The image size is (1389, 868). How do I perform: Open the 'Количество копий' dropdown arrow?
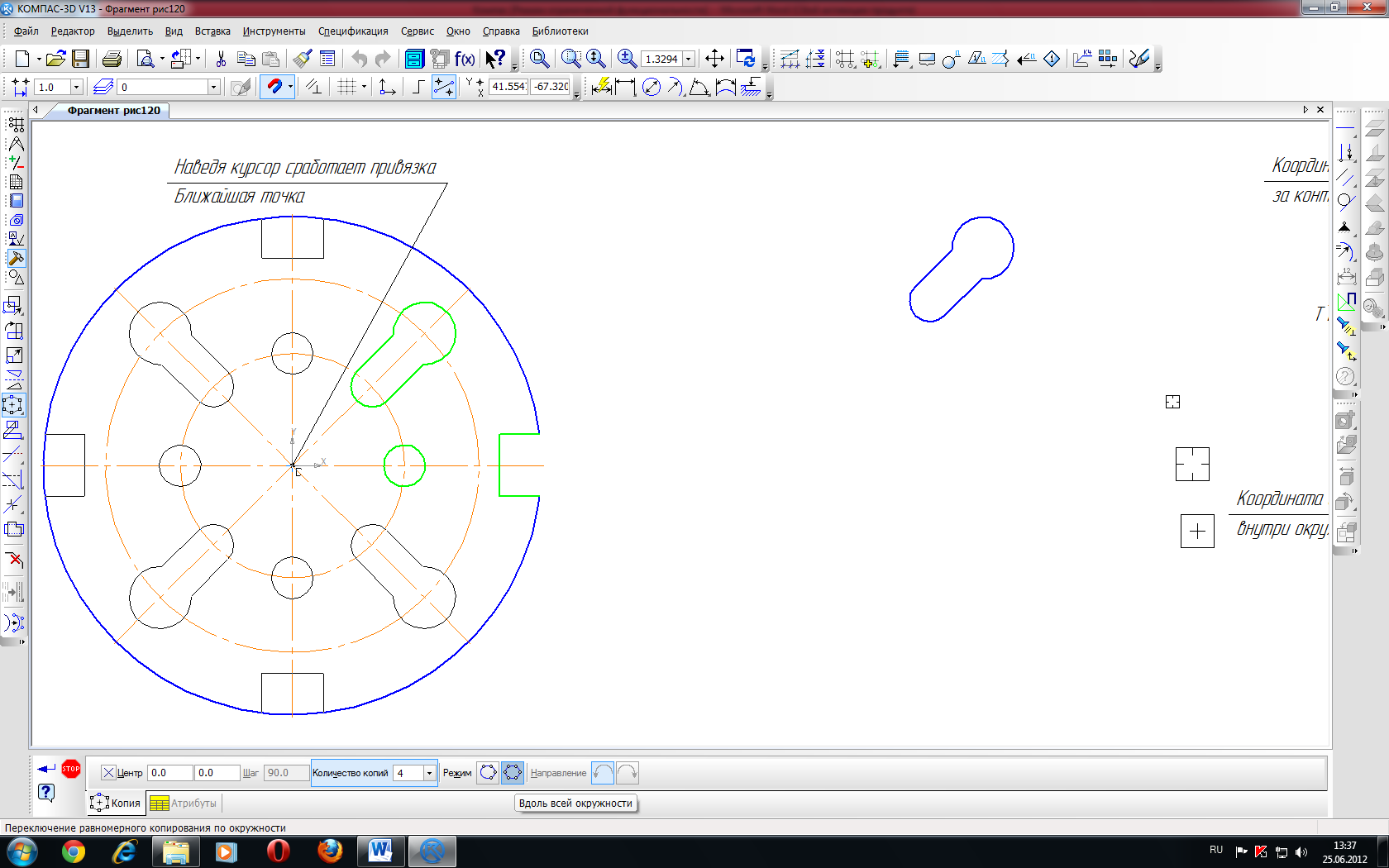429,773
